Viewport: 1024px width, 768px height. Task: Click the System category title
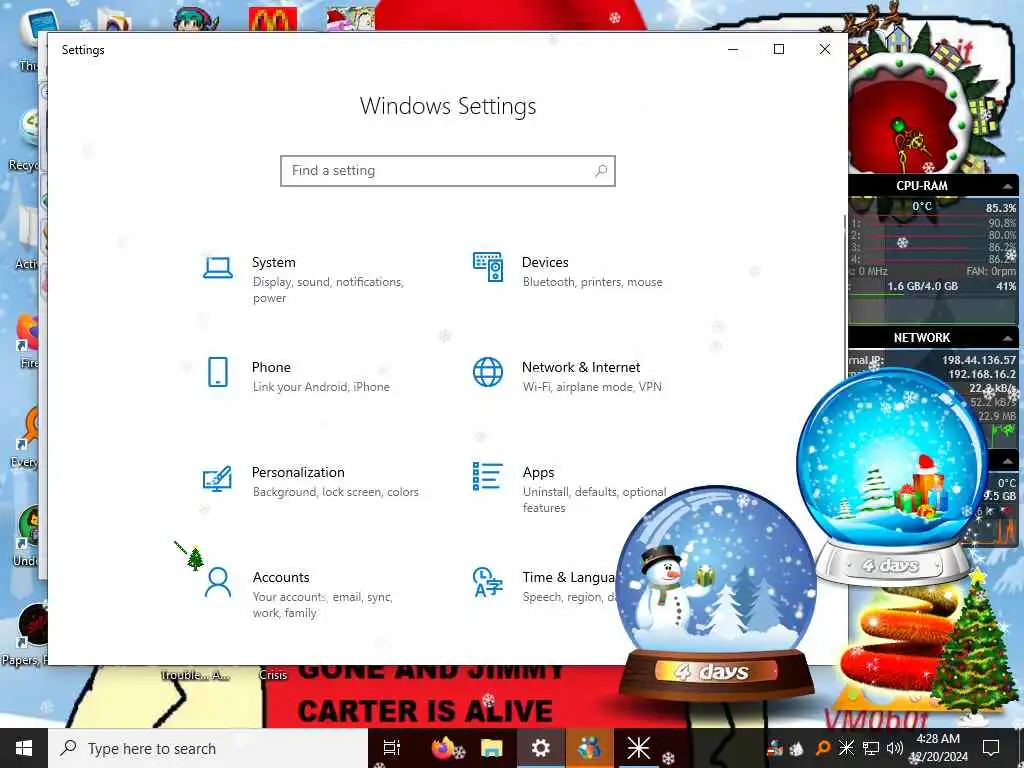point(274,263)
